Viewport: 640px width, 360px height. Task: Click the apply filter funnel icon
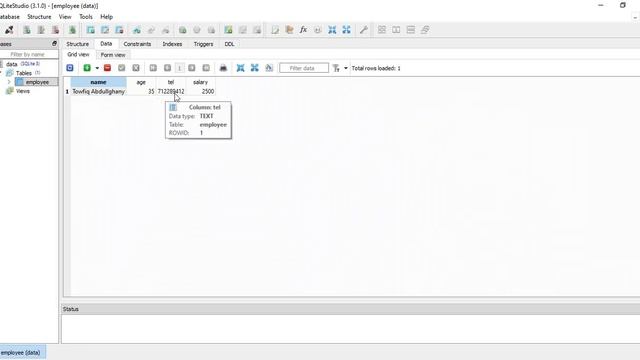(x=336, y=68)
